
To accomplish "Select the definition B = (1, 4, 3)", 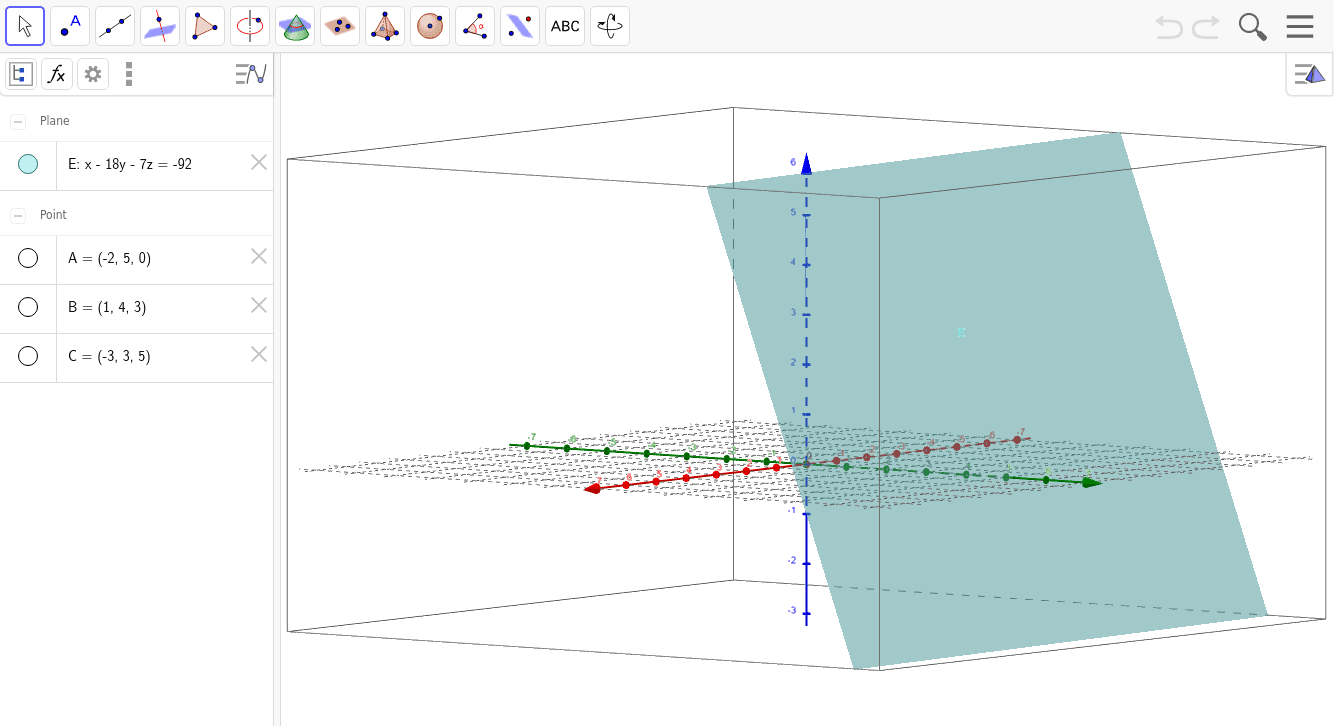I will [x=107, y=307].
